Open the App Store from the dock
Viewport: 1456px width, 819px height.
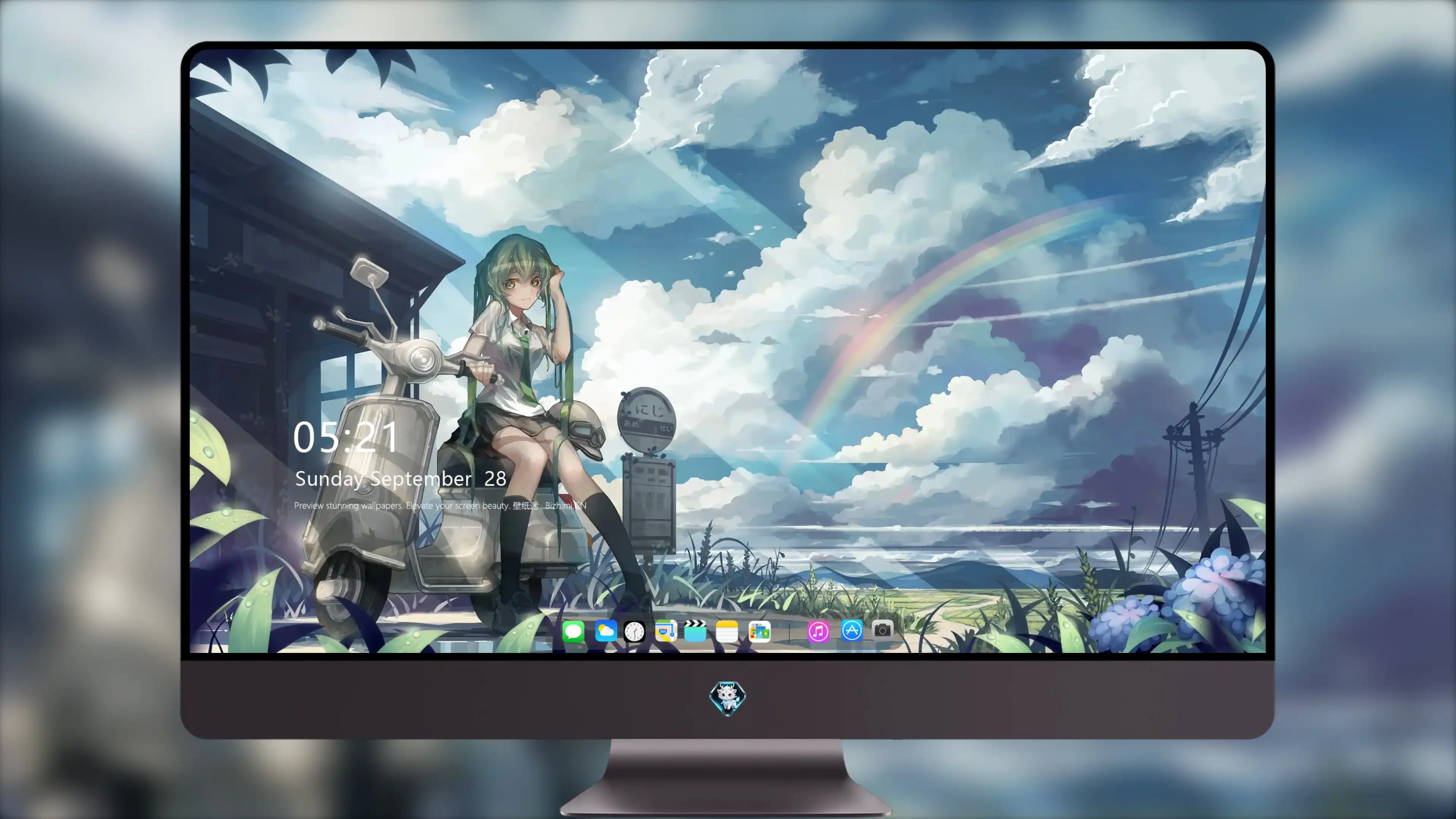(852, 630)
